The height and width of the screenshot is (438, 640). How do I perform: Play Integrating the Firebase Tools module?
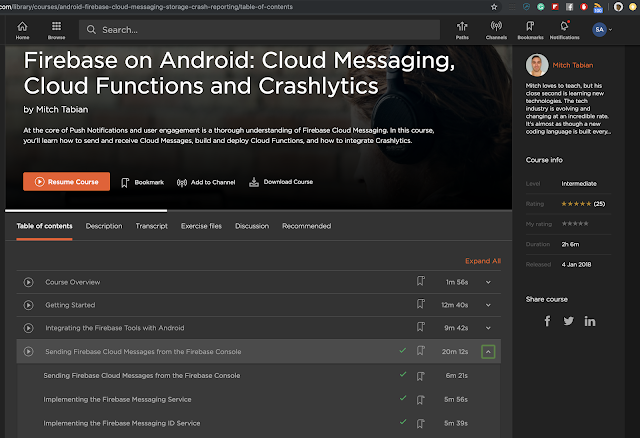tap(28, 328)
